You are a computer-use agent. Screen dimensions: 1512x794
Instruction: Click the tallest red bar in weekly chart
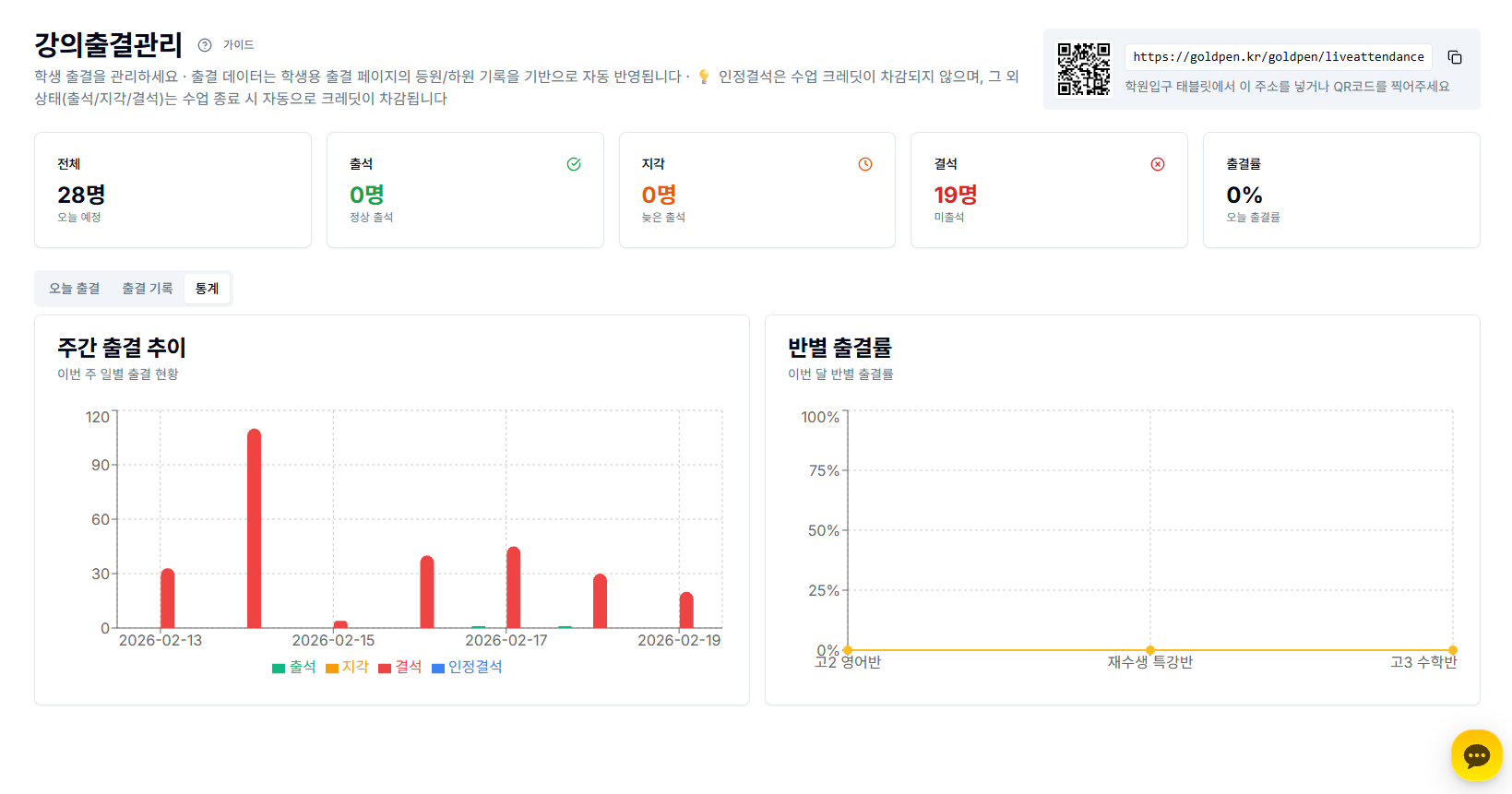click(x=254, y=528)
